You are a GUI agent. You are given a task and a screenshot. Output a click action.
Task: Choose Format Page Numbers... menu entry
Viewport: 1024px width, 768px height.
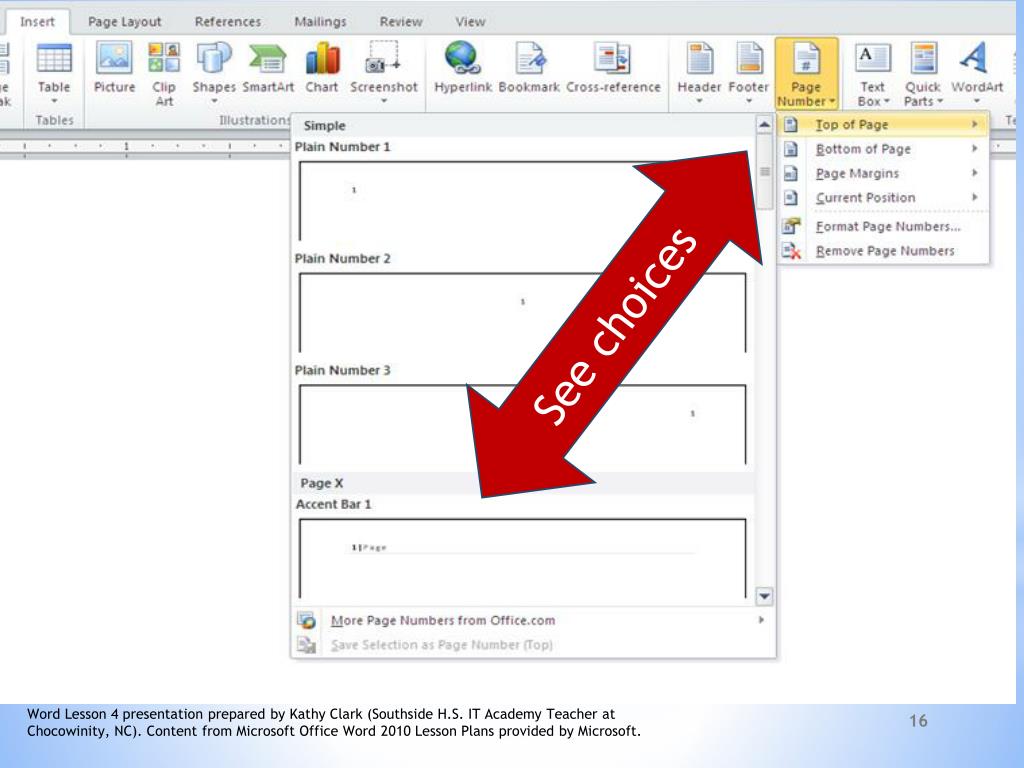[x=883, y=227]
